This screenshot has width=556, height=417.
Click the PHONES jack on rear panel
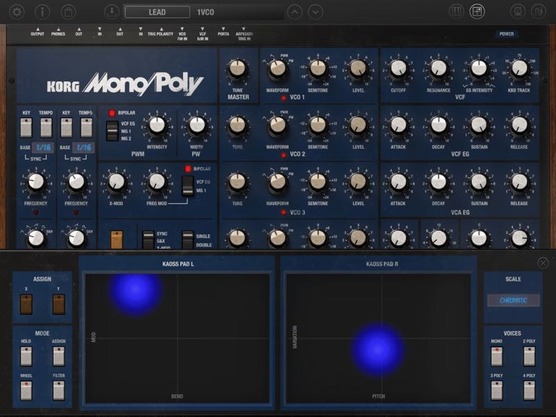pyautogui.click(x=58, y=32)
